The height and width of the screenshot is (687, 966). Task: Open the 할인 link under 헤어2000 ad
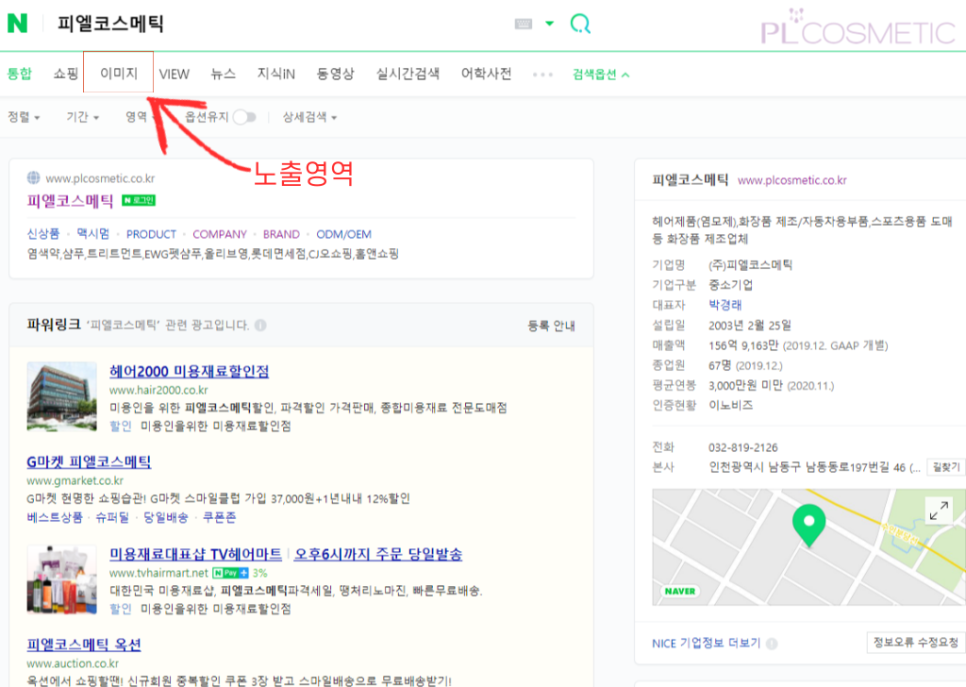coord(121,426)
